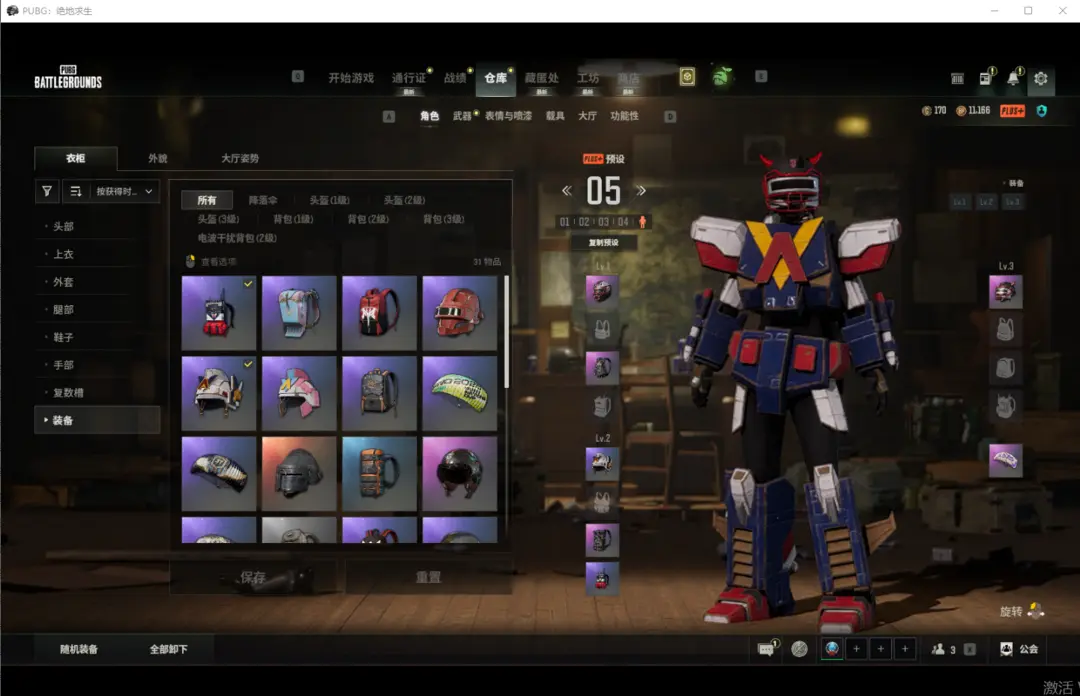This screenshot has width=1080, height=696.
Task: Filter by 背包 (3级) items
Action: [444, 219]
